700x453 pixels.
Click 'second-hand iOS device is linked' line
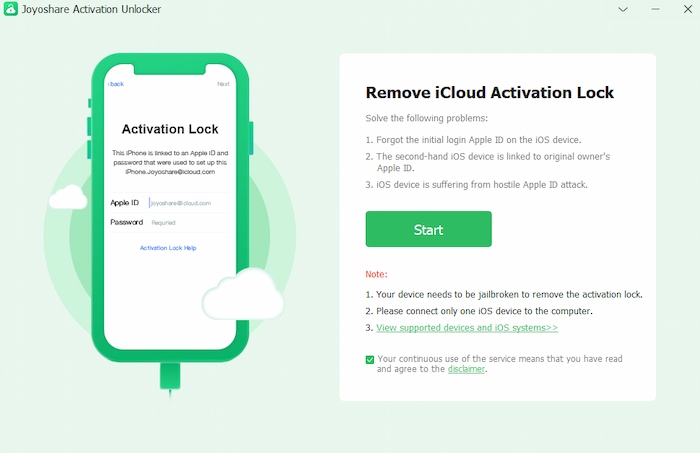pos(488,162)
